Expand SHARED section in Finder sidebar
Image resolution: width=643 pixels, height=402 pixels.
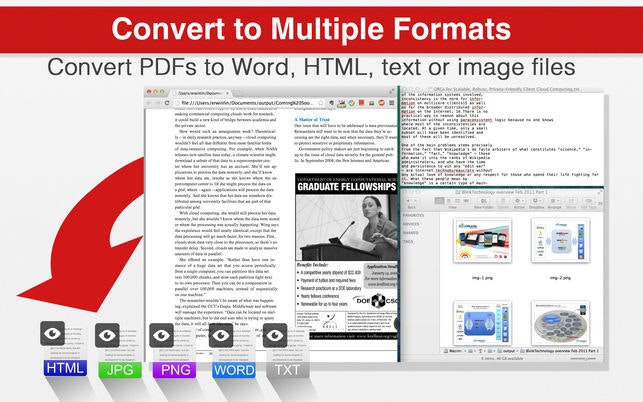click(411, 233)
